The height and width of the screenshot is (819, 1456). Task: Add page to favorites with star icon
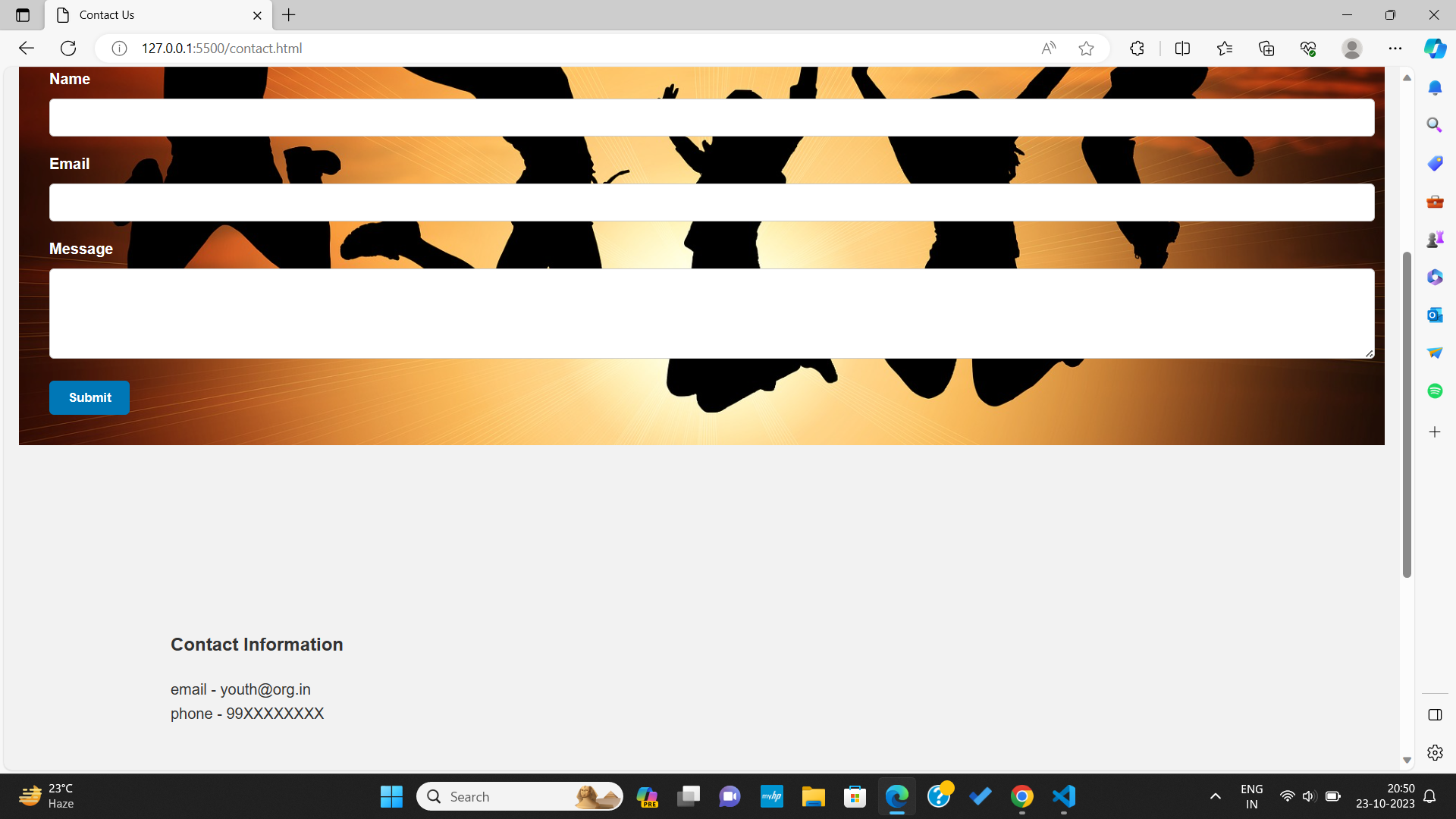tap(1086, 49)
